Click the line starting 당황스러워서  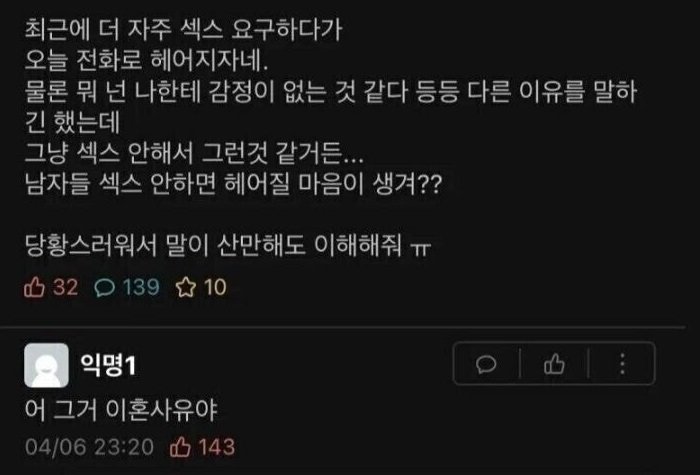[231, 245]
